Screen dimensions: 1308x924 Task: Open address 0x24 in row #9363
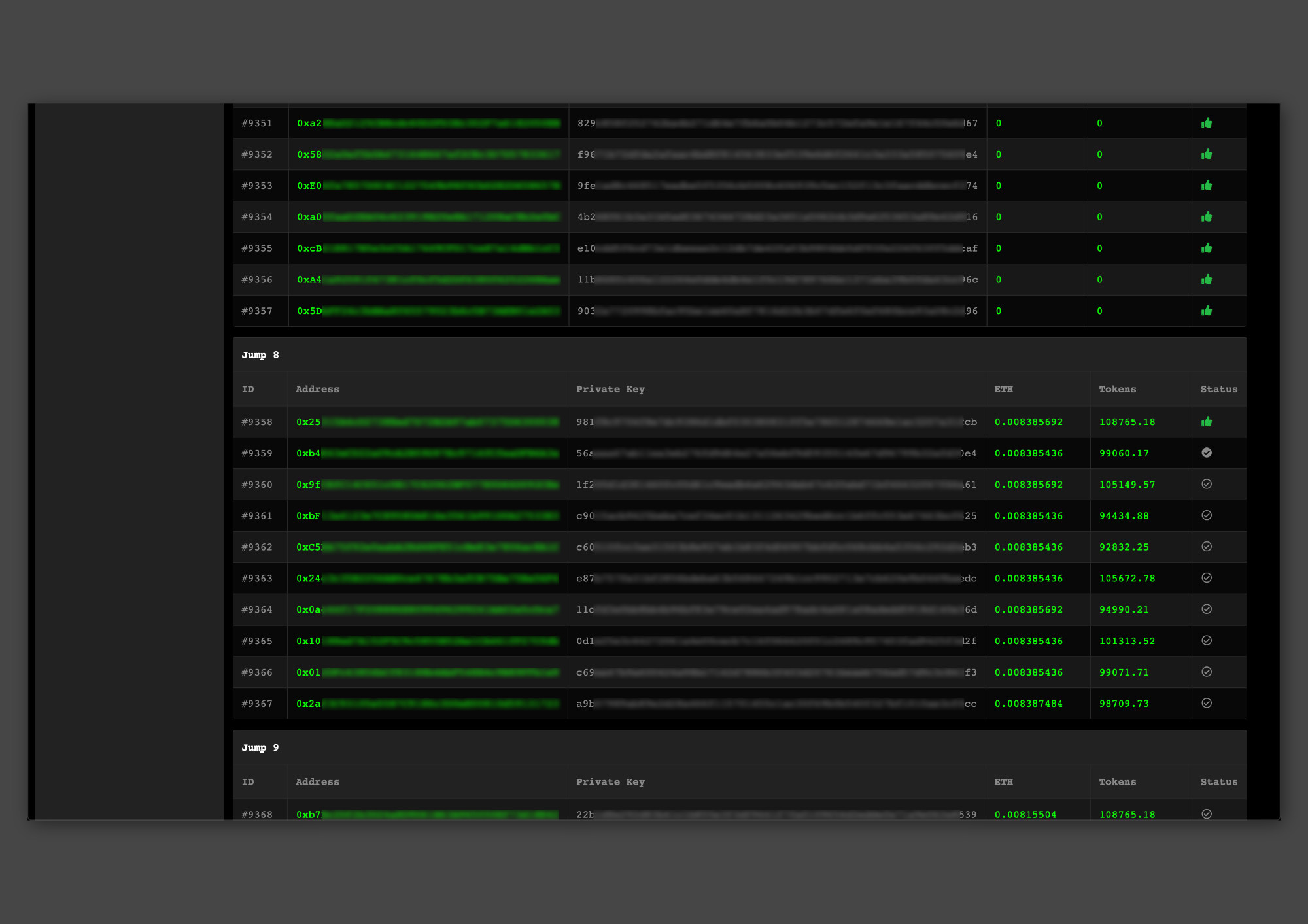pos(428,579)
